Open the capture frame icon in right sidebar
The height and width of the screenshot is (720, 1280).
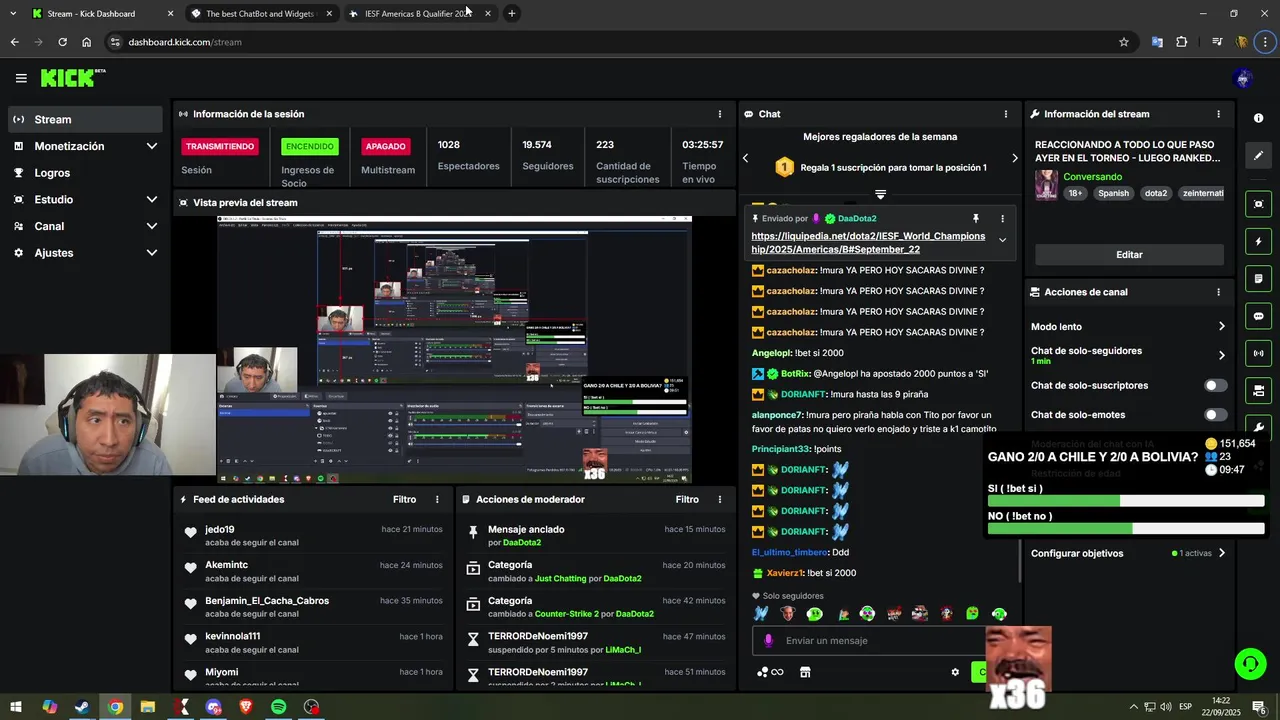(x=1258, y=204)
